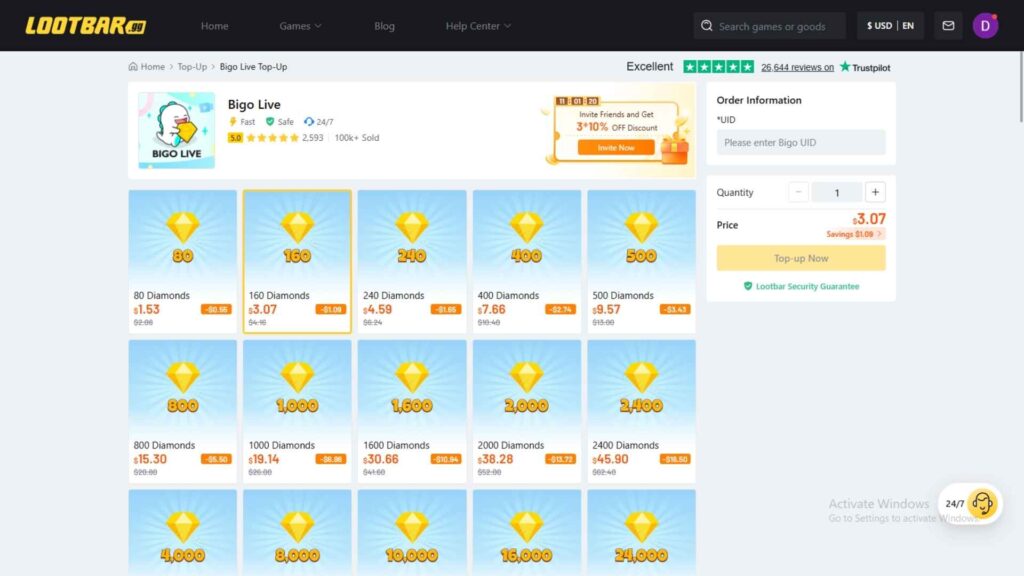Open the Lootbar Security Guarantee link
Viewport: 1024px width, 576px height.
pyautogui.click(x=801, y=286)
